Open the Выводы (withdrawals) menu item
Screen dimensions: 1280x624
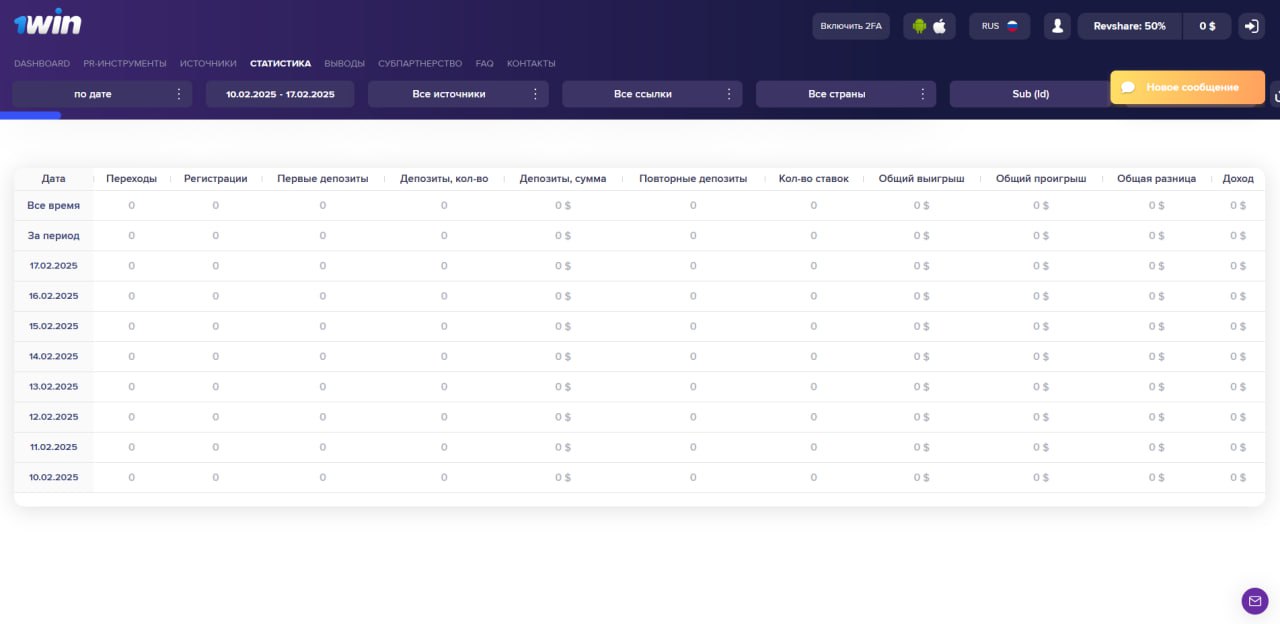pos(344,63)
